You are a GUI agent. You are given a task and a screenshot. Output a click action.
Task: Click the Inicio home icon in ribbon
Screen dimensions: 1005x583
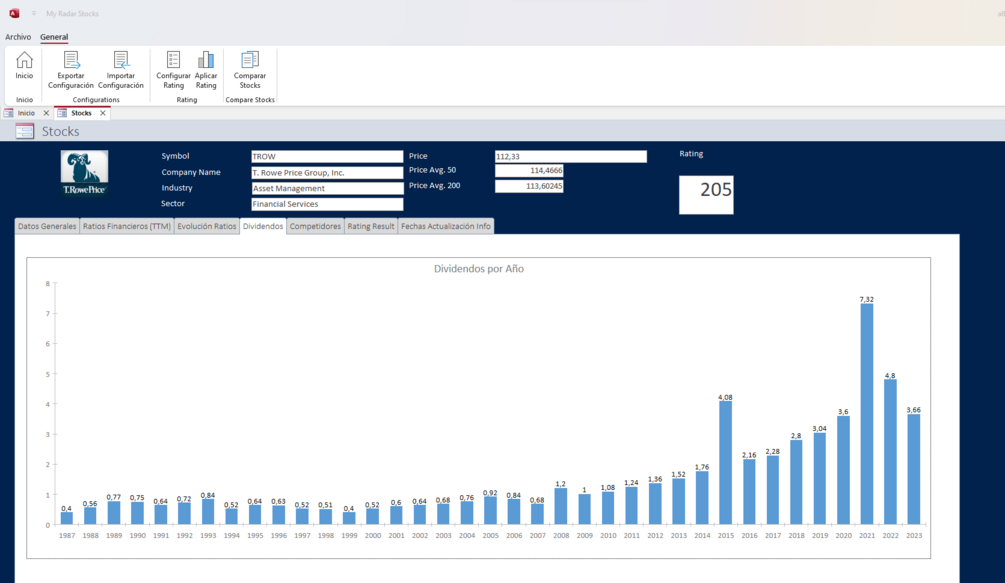pyautogui.click(x=24, y=65)
